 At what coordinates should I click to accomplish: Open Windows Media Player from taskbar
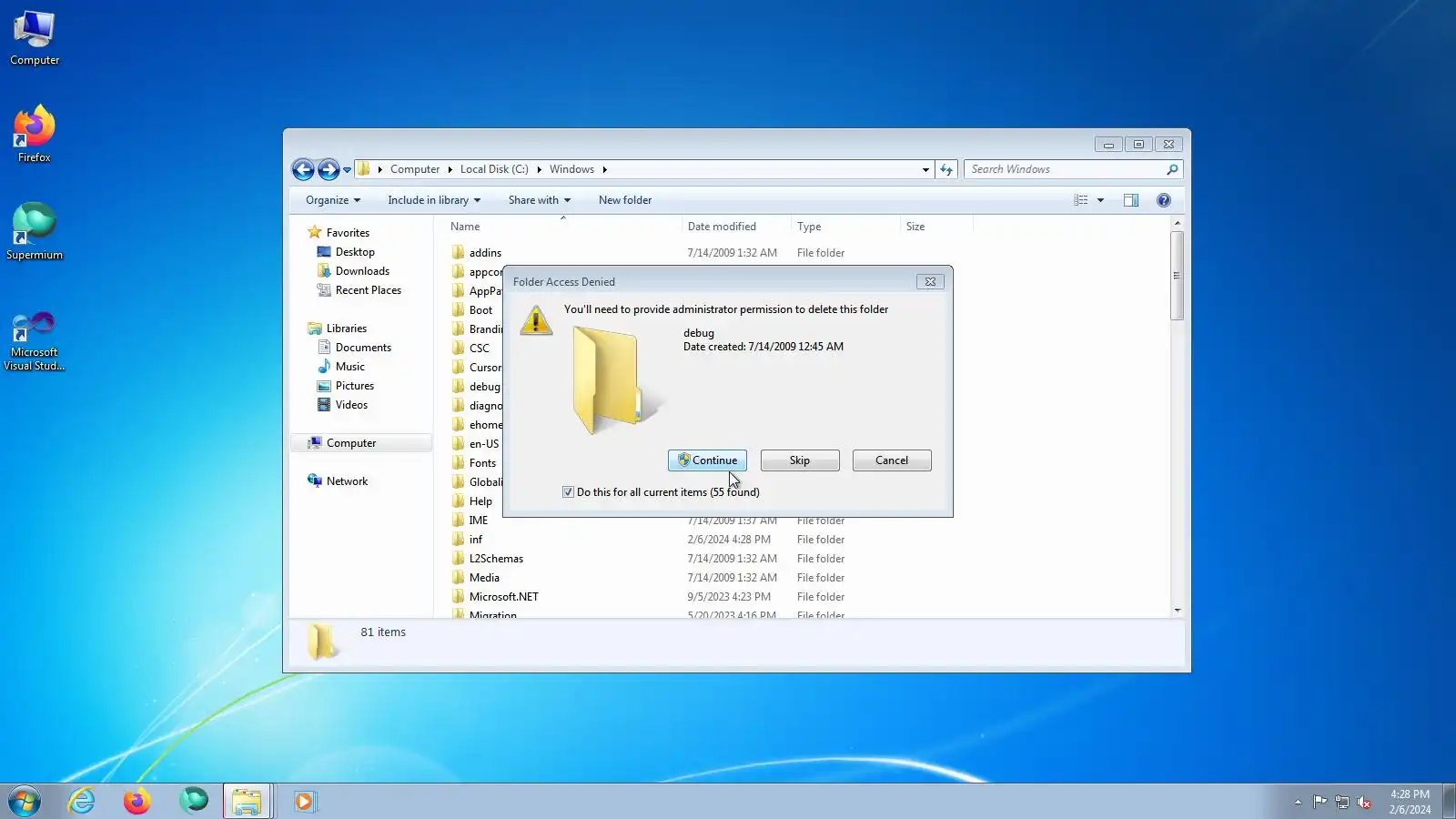tap(304, 802)
